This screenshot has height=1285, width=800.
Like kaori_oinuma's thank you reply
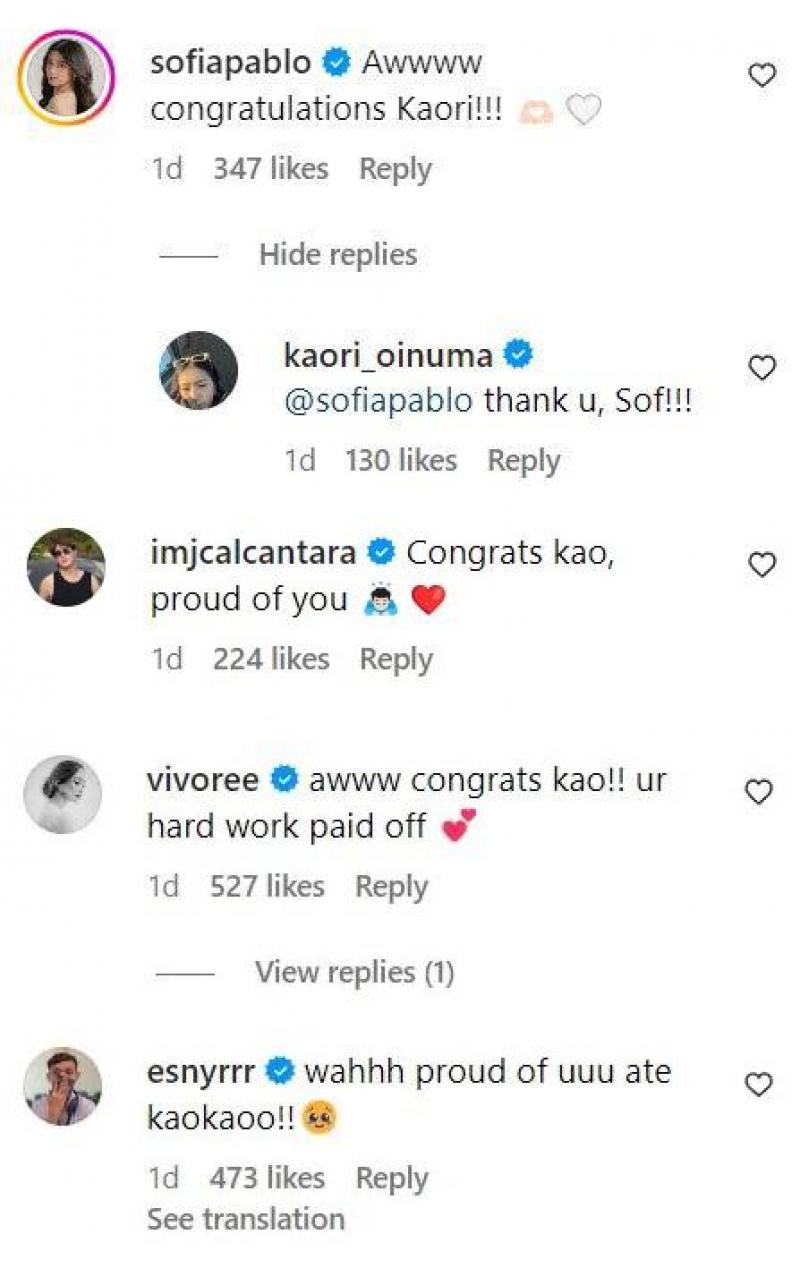tap(762, 368)
